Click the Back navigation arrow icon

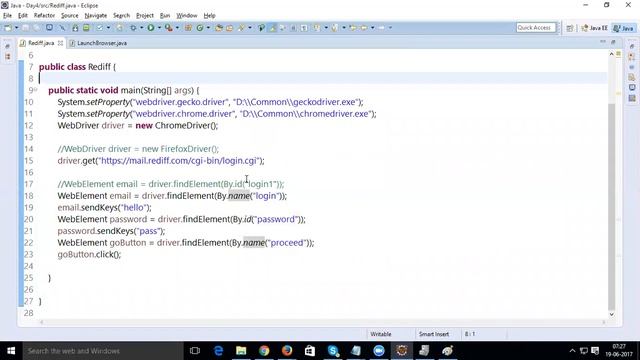364,28
